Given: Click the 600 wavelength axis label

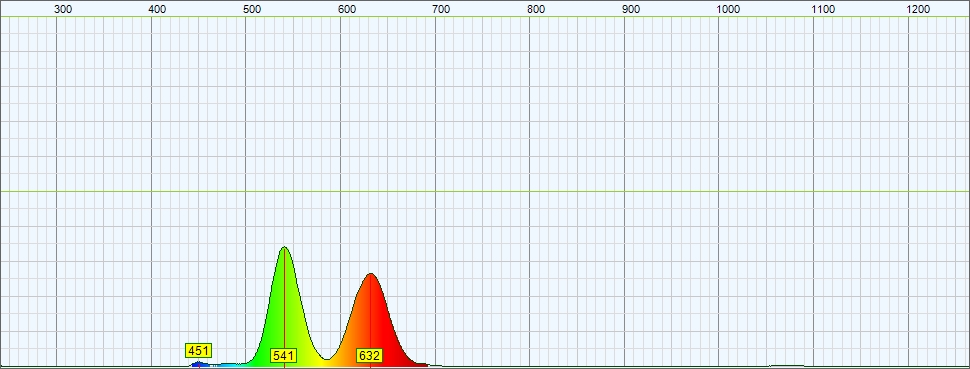Looking at the screenshot, I should 347,9.
